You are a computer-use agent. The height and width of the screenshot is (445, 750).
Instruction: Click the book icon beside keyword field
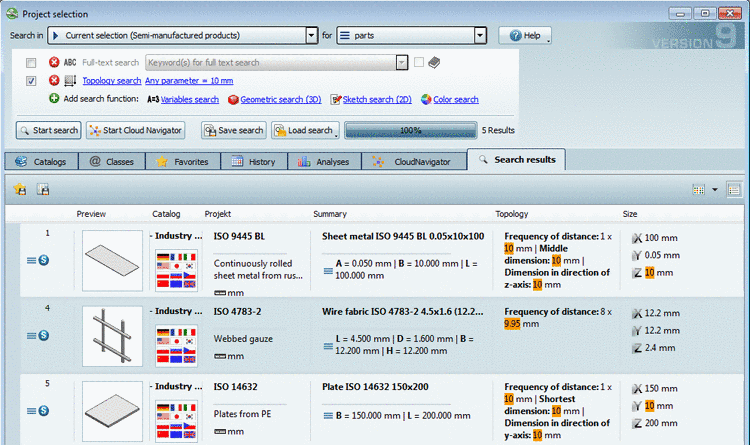tap(434, 62)
